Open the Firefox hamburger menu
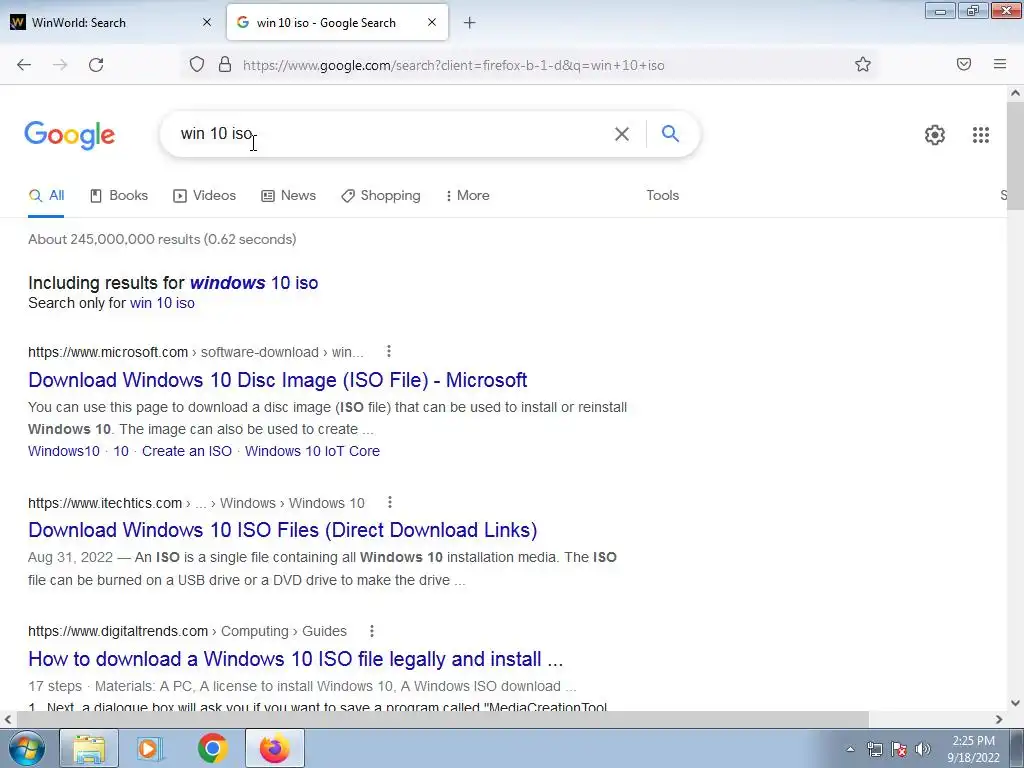This screenshot has height=768, width=1024. click(x=1000, y=64)
